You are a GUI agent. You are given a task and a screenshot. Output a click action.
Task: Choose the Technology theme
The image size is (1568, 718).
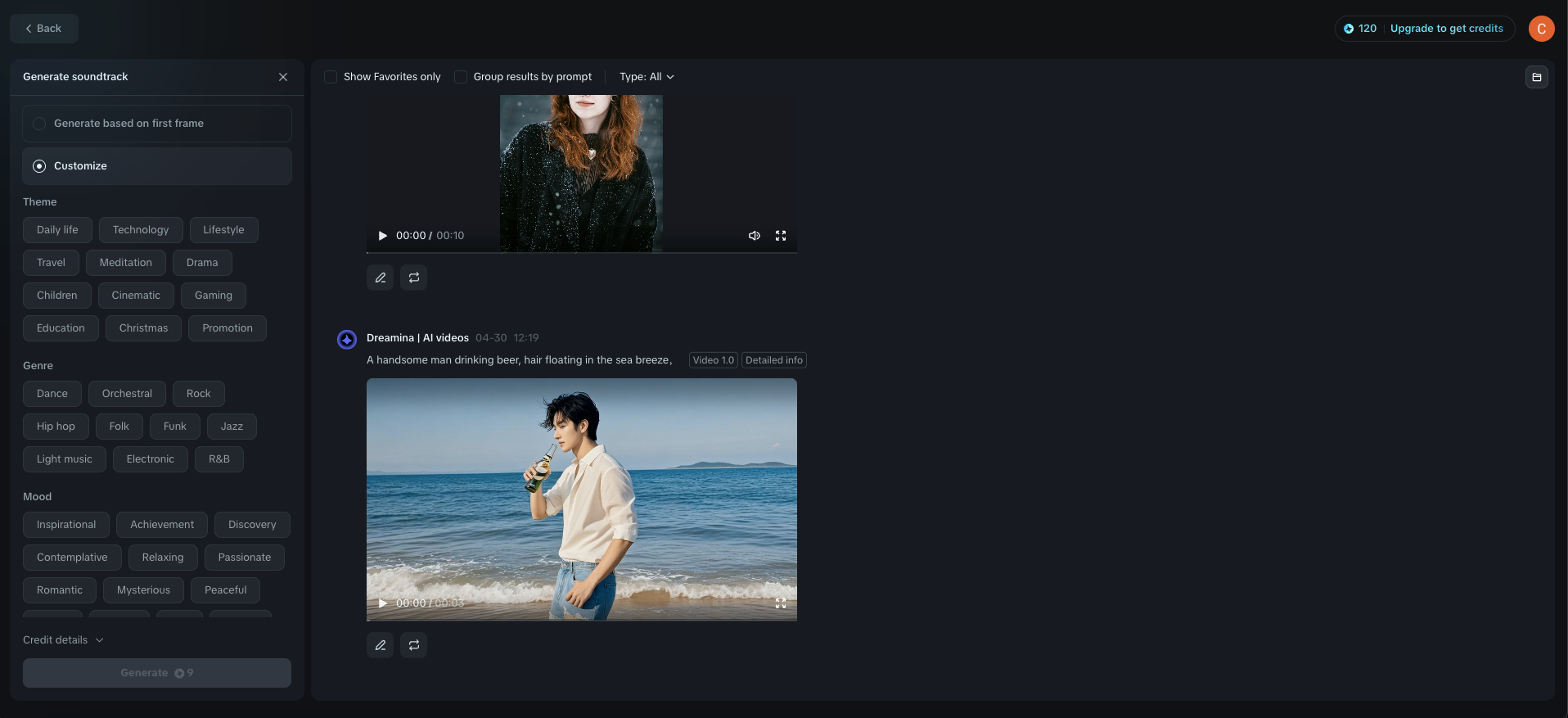[x=141, y=230]
